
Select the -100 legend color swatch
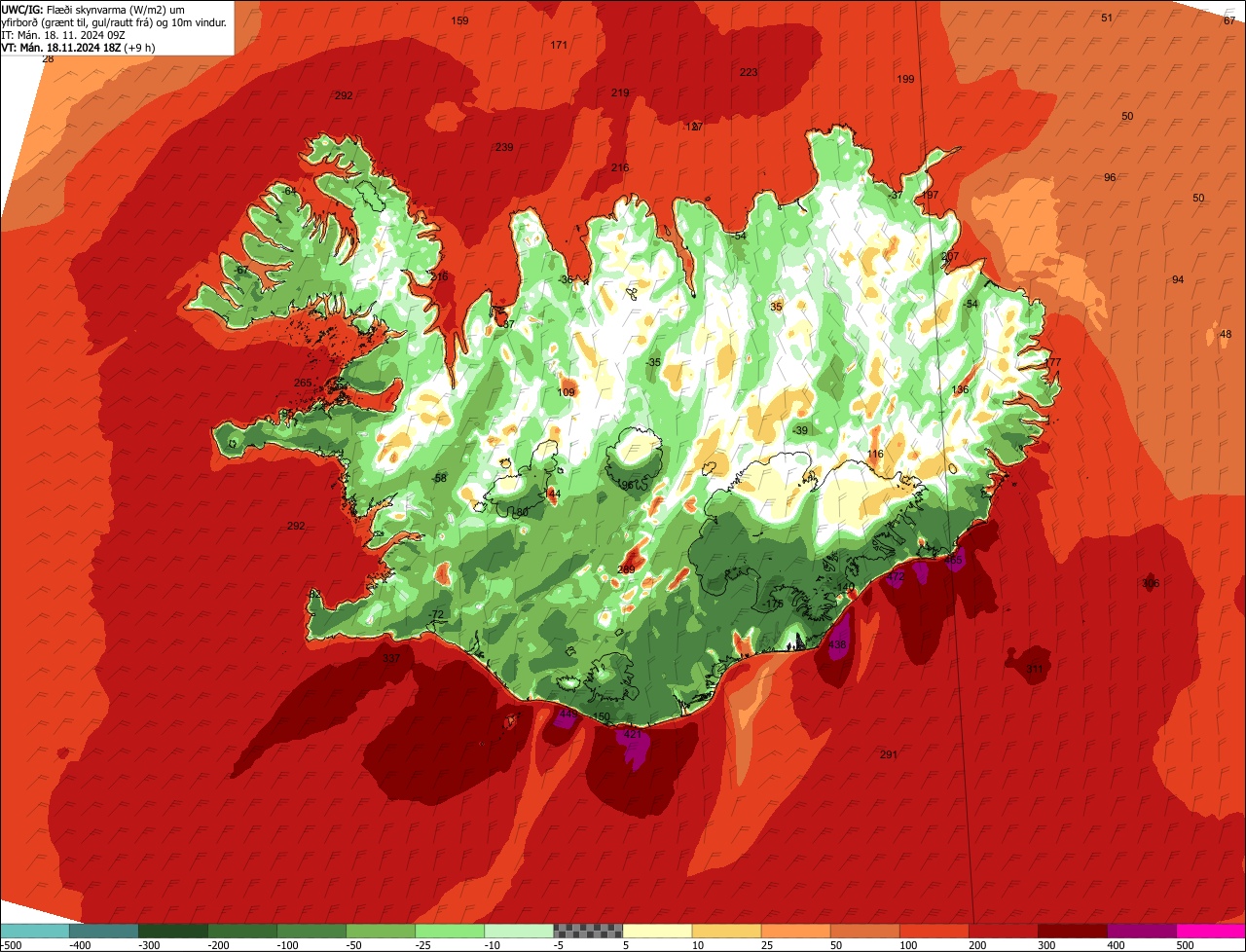(311, 931)
